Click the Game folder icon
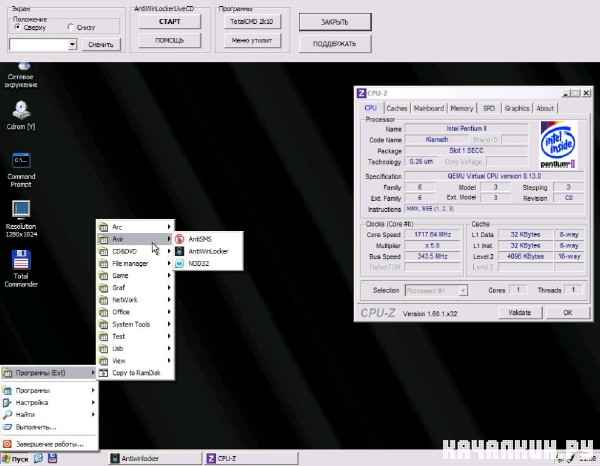Image resolution: width=600 pixels, height=466 pixels. (x=103, y=276)
